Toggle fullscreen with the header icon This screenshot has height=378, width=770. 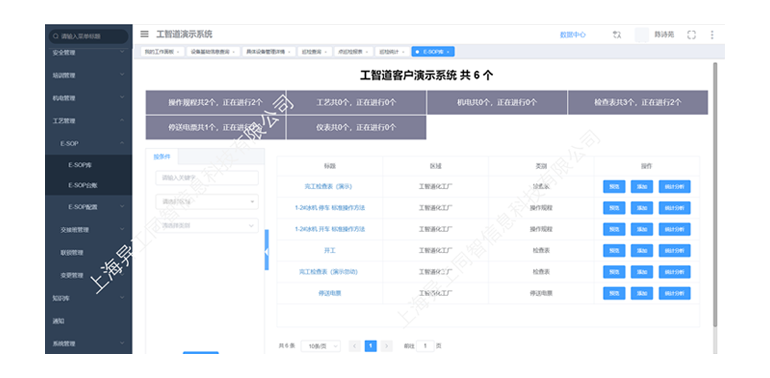point(691,35)
